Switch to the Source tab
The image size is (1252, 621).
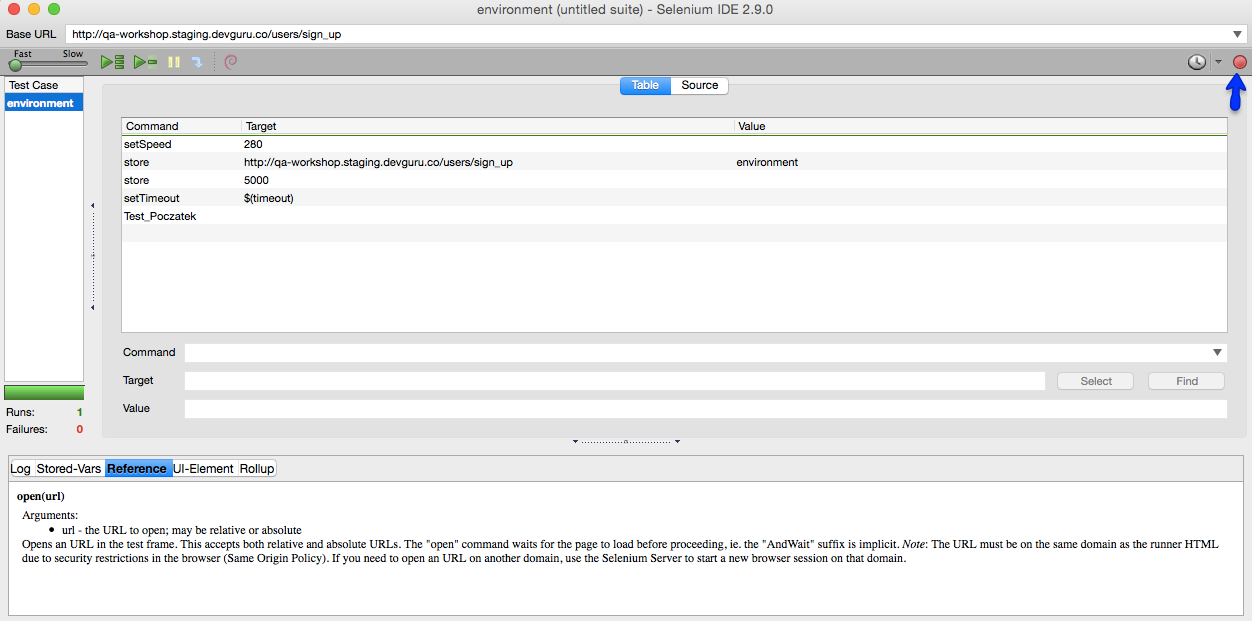coord(699,86)
